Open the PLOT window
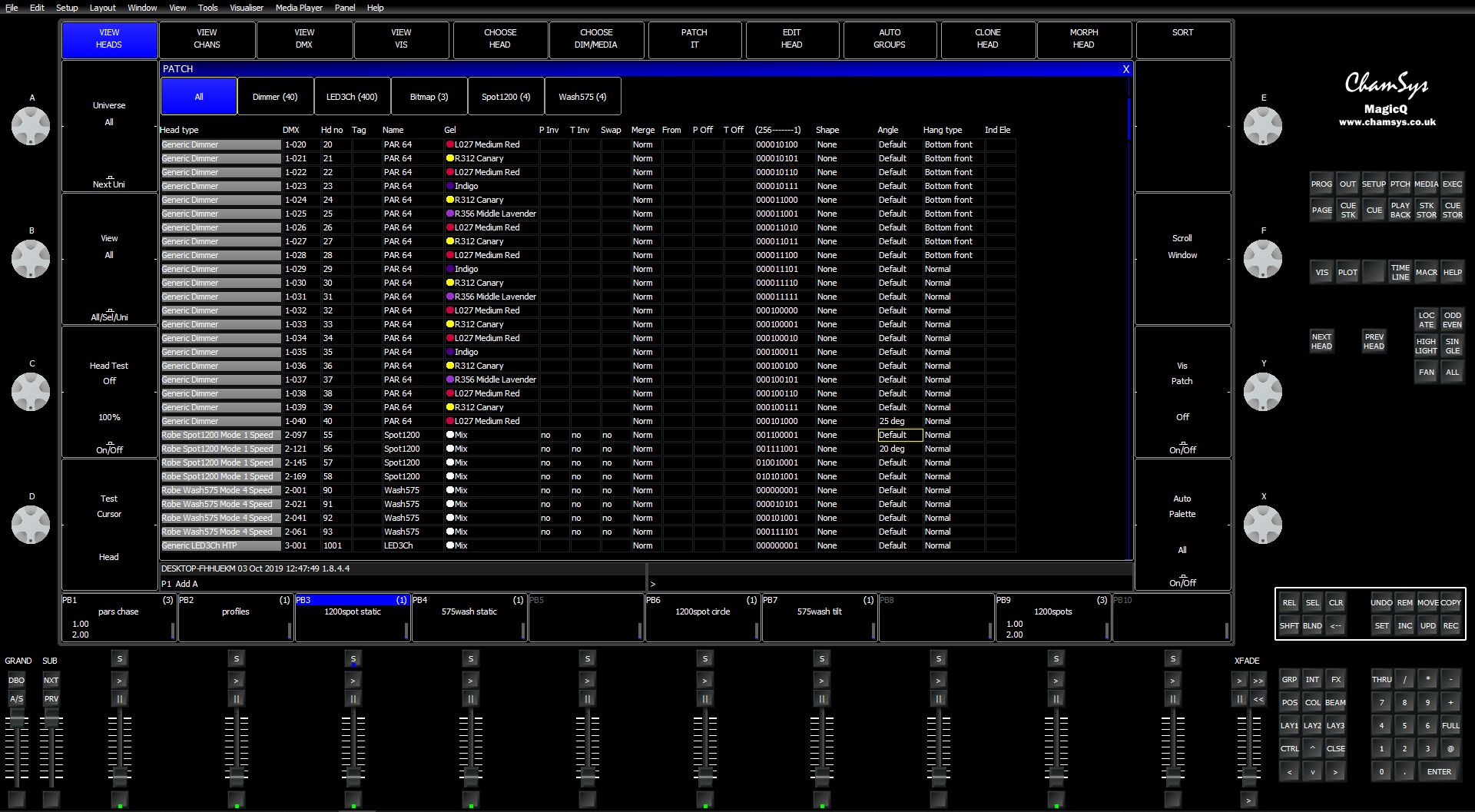Image resolution: width=1475 pixels, height=812 pixels. coord(1347,272)
